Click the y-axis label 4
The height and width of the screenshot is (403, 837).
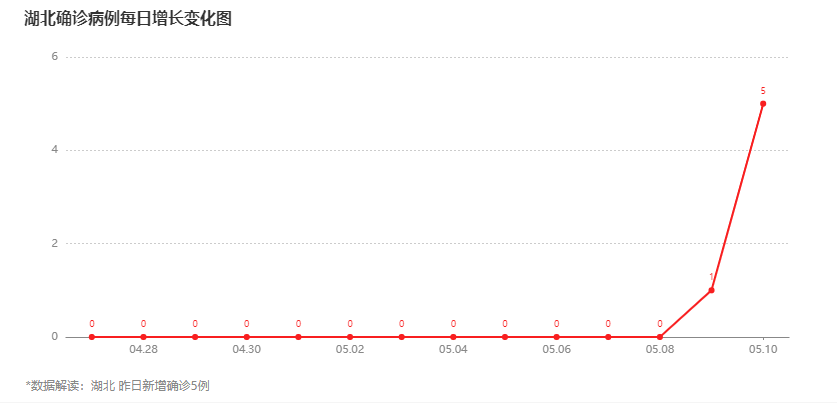[54, 151]
